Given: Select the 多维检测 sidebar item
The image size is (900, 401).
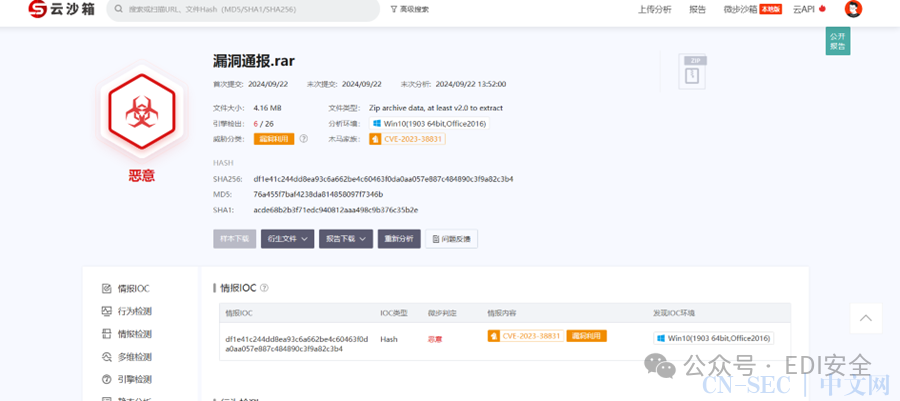Looking at the screenshot, I should (x=127, y=357).
